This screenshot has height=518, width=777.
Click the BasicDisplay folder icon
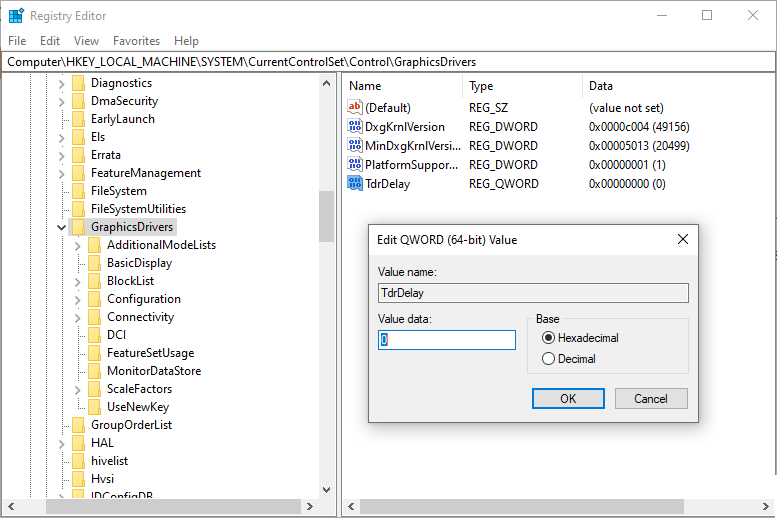[x=94, y=263]
